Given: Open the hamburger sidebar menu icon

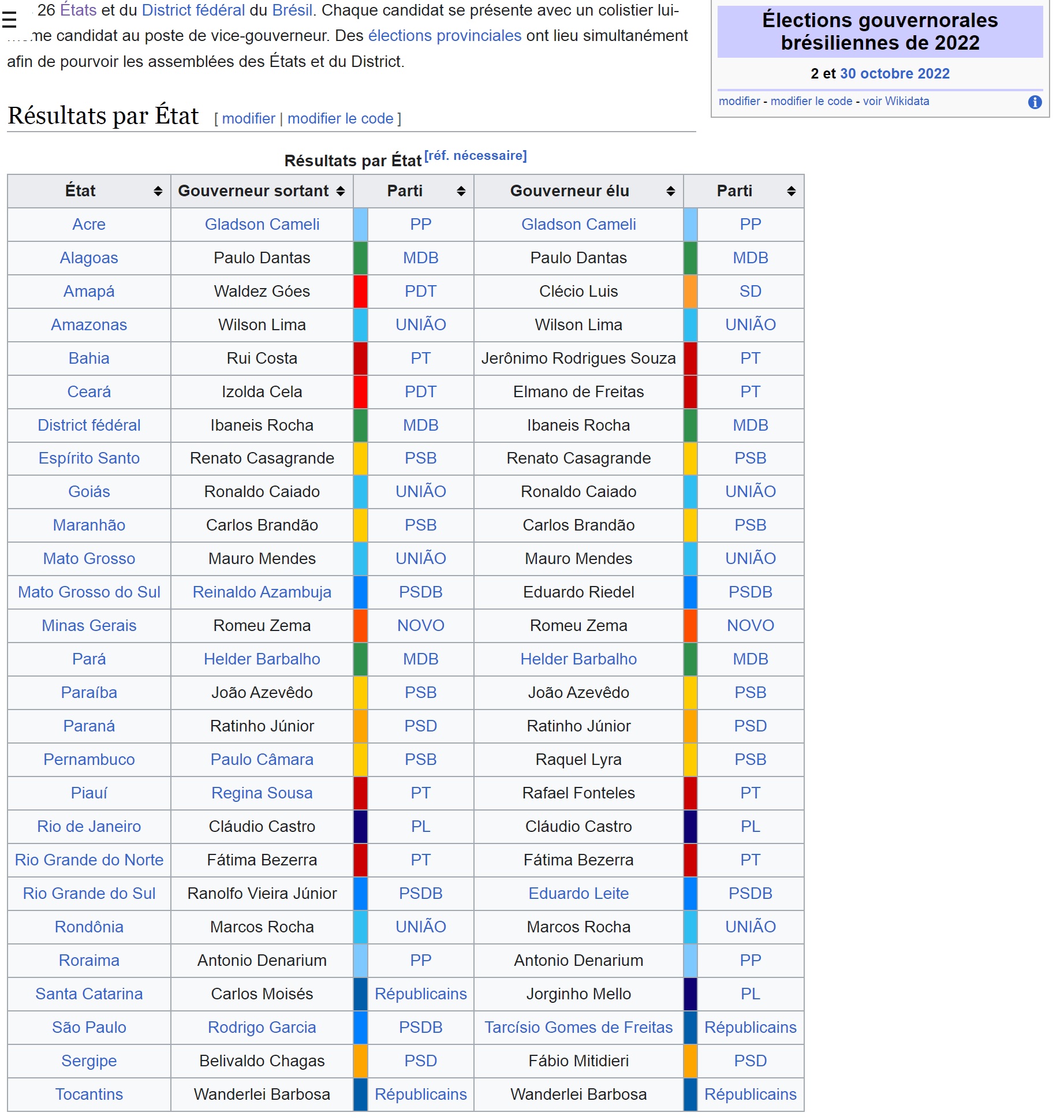Looking at the screenshot, I should [x=9, y=20].
